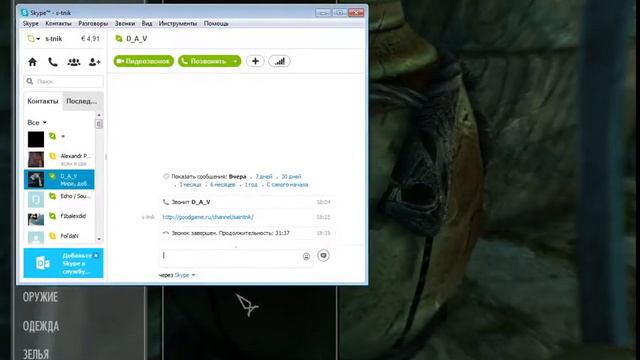Viewport: 640px width, 360px height.
Task: Select ОДЕЖДА in the game menu
Action: [x=41, y=326]
